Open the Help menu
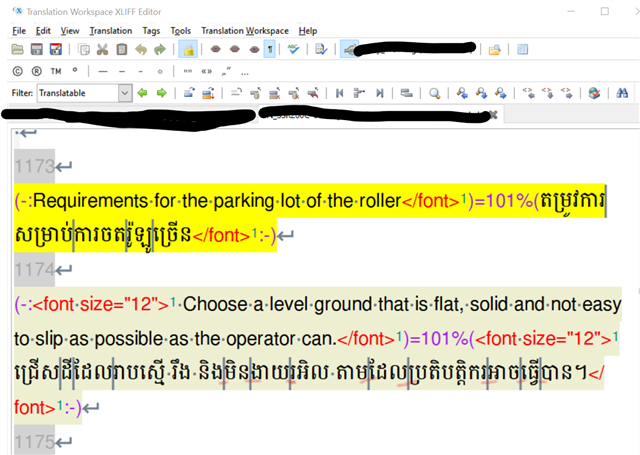Image resolution: width=640 pixels, height=455 pixels. (x=308, y=31)
